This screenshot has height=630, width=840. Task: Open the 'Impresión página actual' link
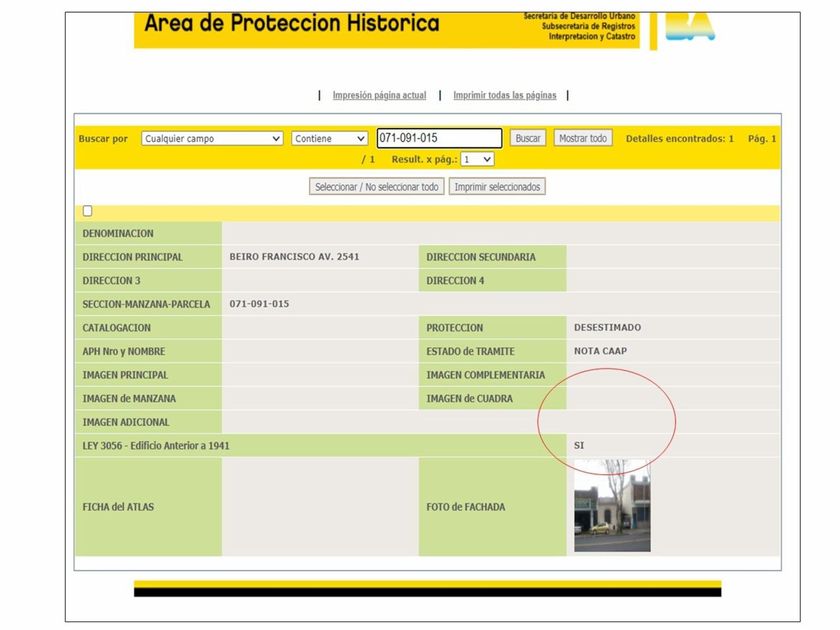point(379,96)
